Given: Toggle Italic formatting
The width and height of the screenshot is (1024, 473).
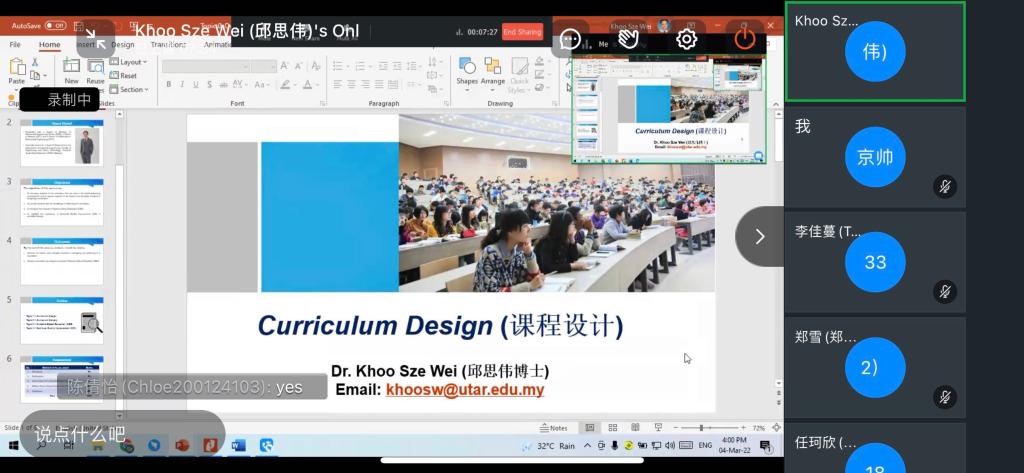Looking at the screenshot, I should click(x=182, y=84).
